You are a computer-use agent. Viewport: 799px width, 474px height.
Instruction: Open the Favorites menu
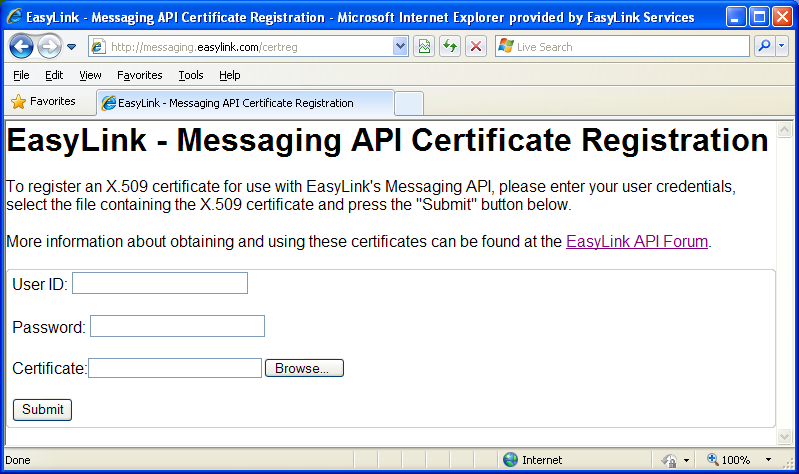(140, 75)
